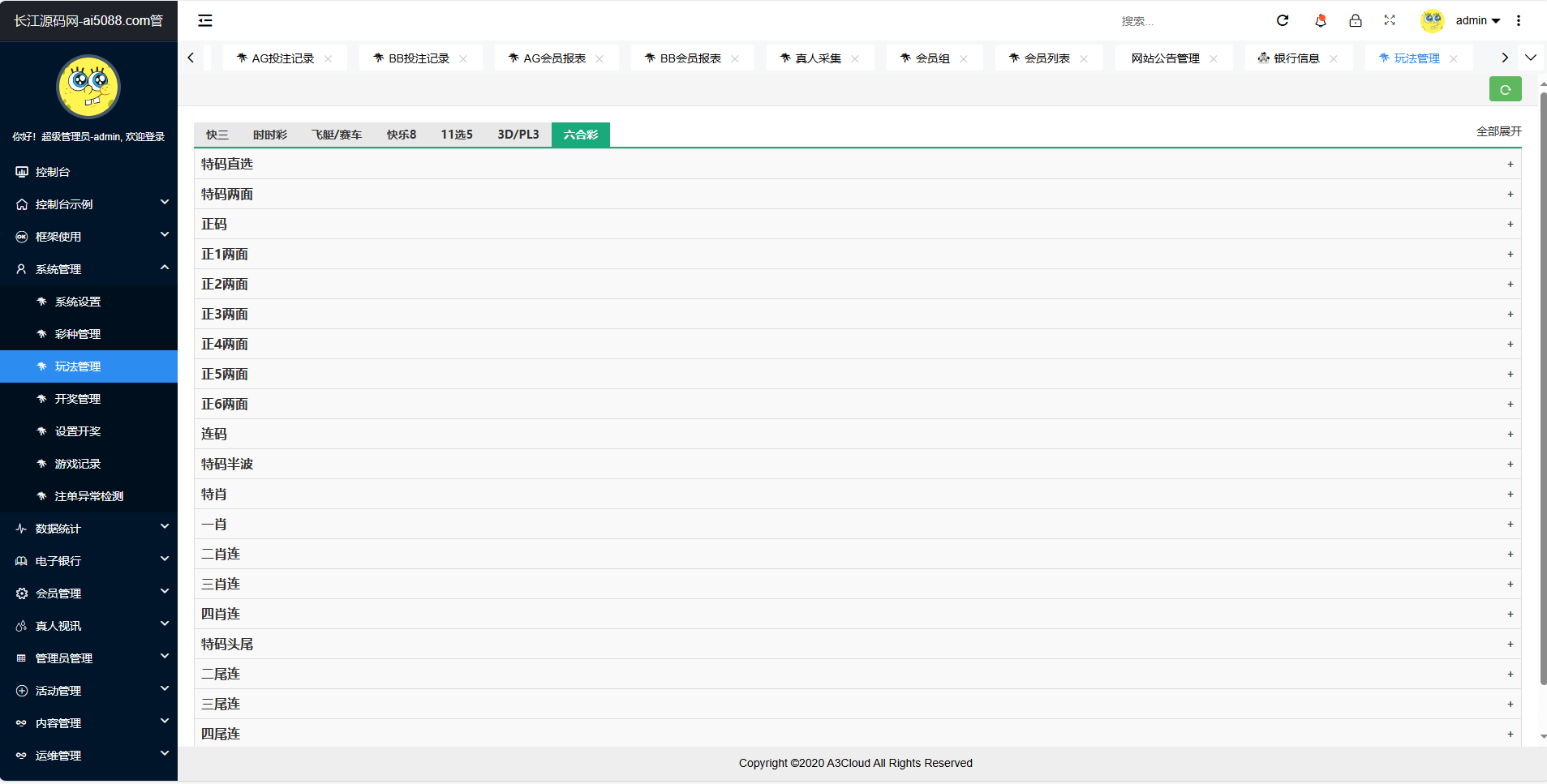
Task: Click the green reload button
Action: (x=1505, y=89)
